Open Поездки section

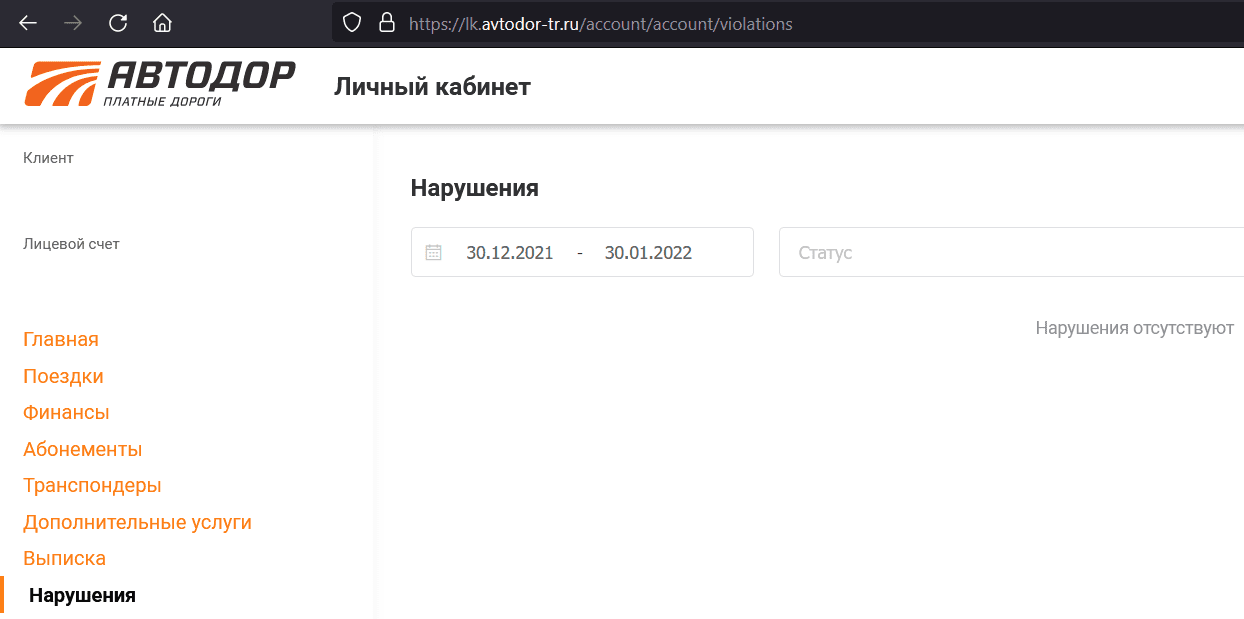point(63,377)
